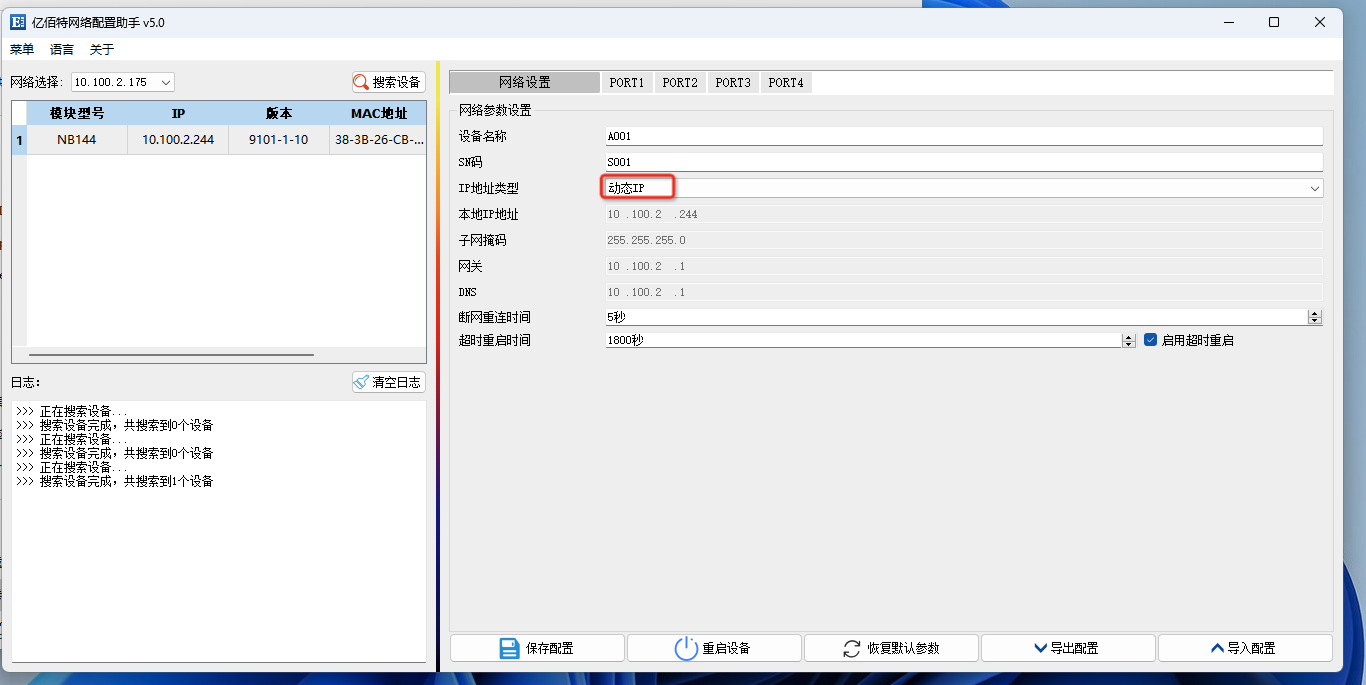Click the 搜索设备 button label
The image size is (1366, 685).
[x=396, y=82]
